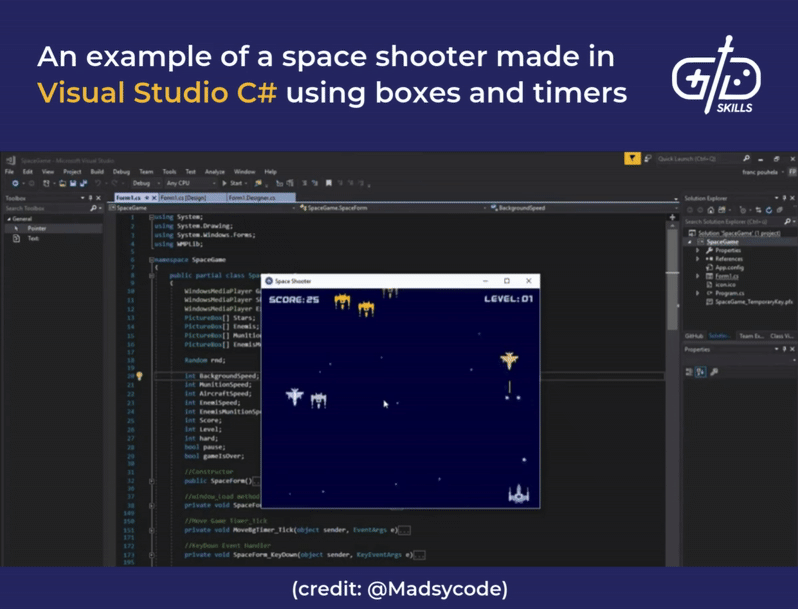Switch to the Team Explorer panel tab
798x609 pixels.
point(751,336)
